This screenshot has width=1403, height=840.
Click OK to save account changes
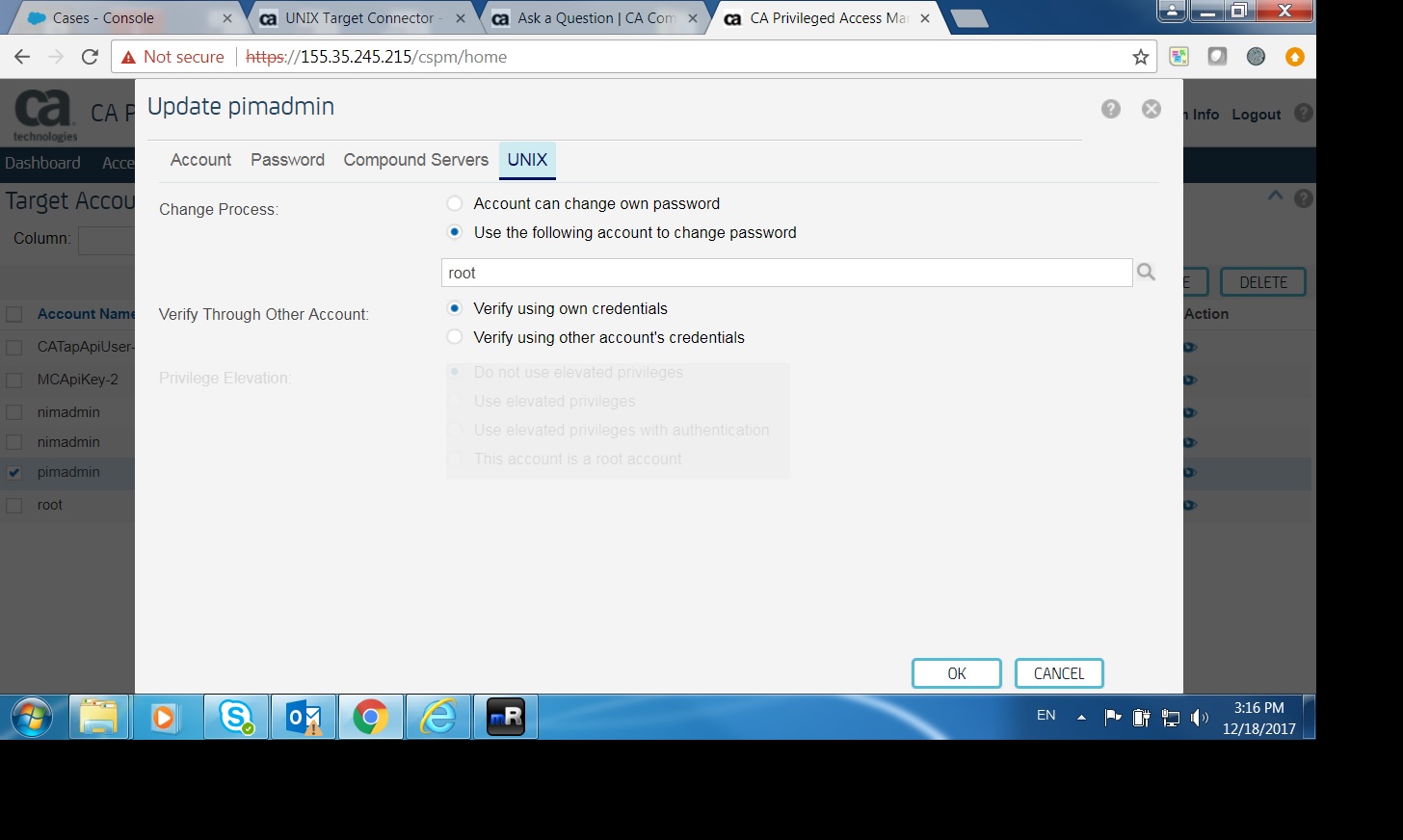pos(956,673)
